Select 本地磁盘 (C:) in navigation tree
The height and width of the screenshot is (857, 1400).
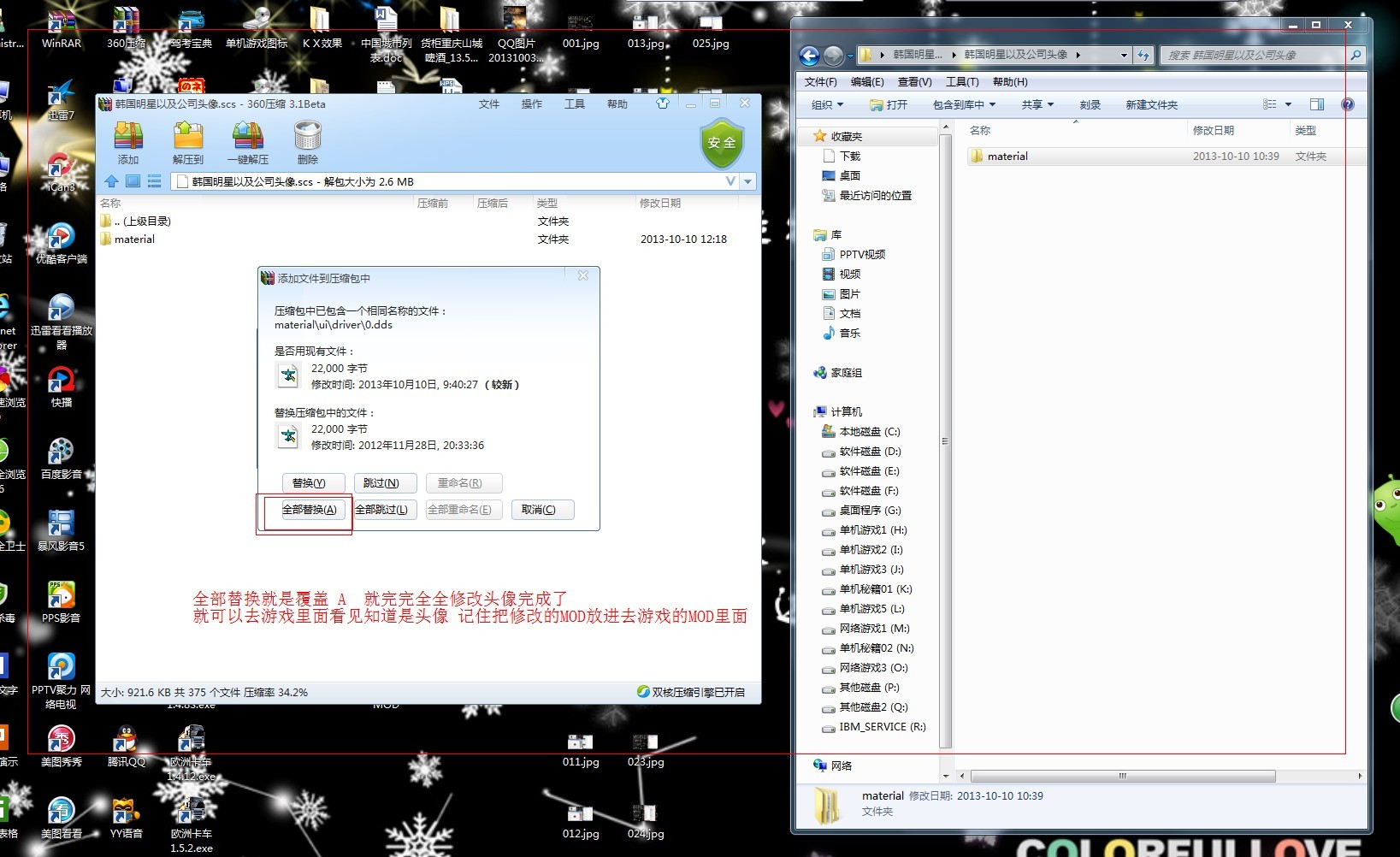pos(869,432)
